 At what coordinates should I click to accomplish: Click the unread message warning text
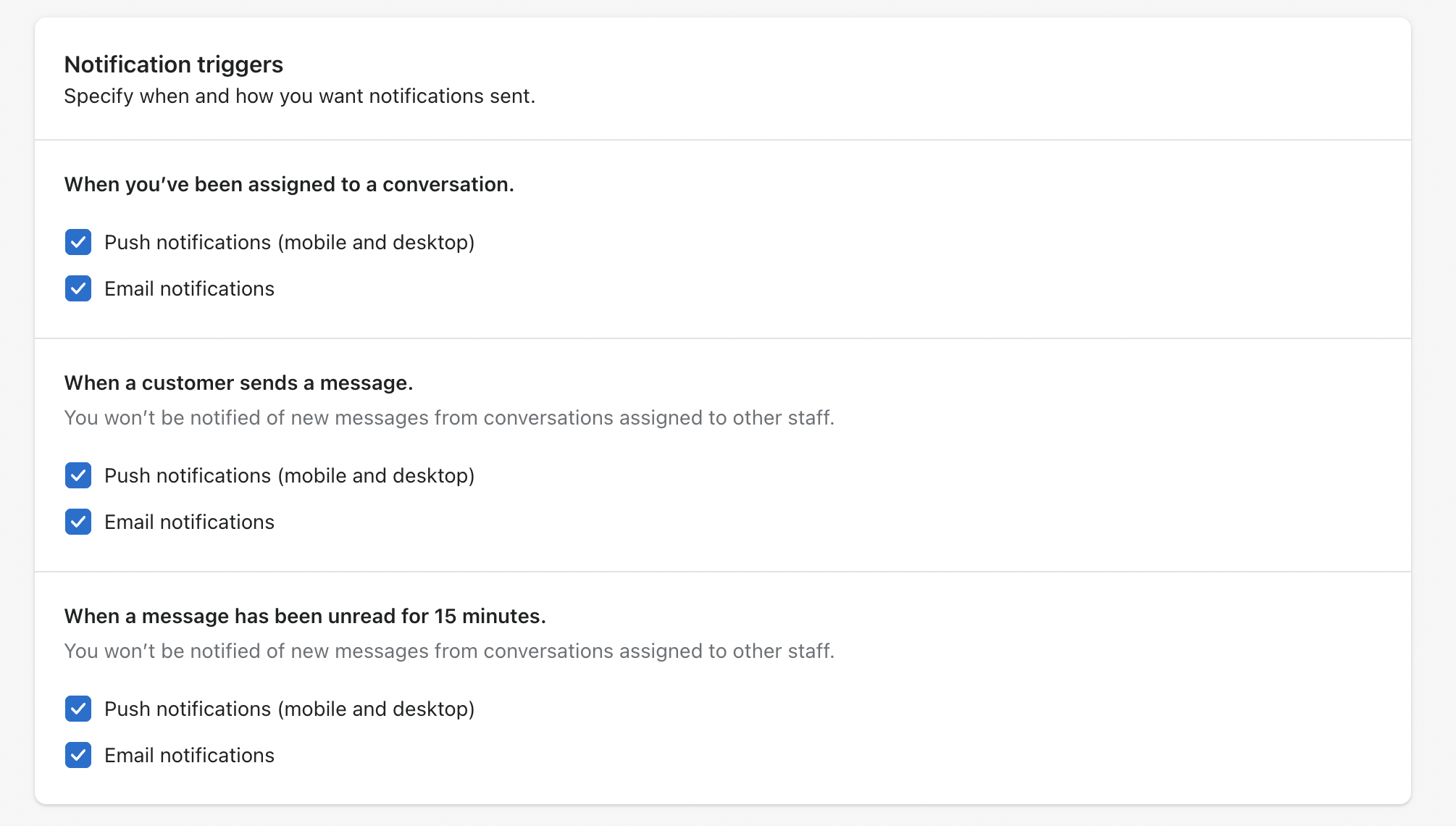pyautogui.click(x=450, y=651)
